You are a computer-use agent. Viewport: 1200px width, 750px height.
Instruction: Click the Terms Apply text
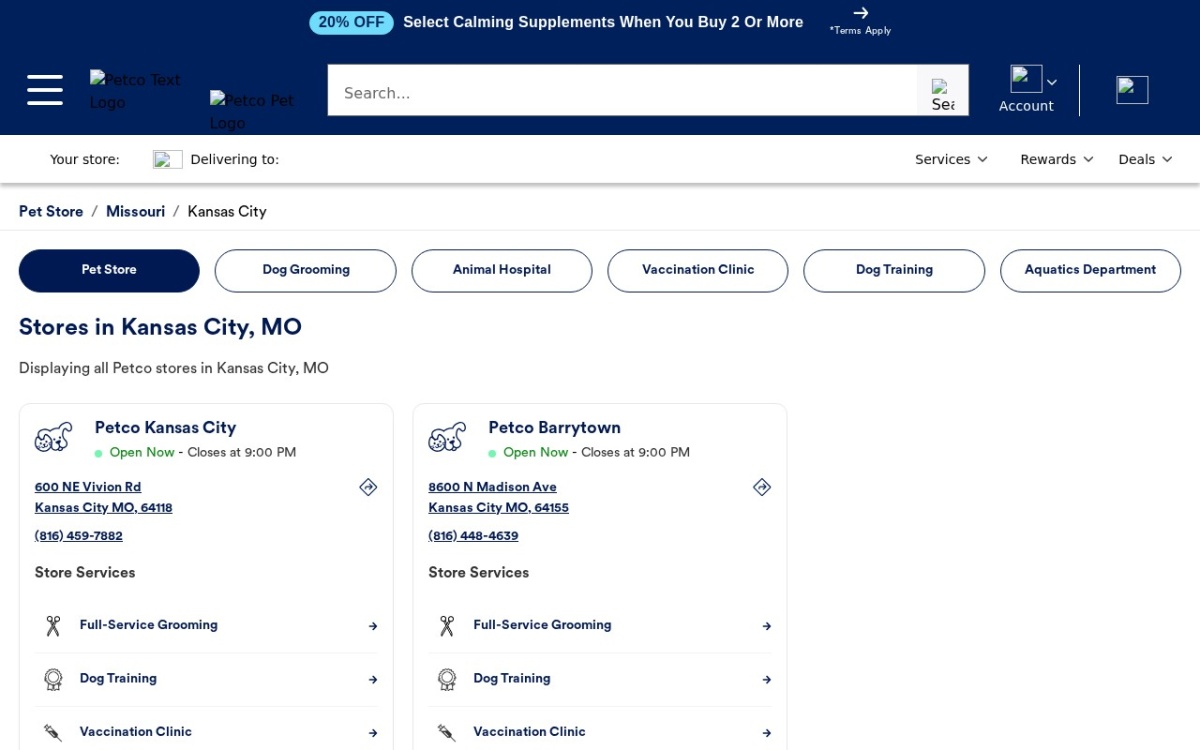[860, 31]
